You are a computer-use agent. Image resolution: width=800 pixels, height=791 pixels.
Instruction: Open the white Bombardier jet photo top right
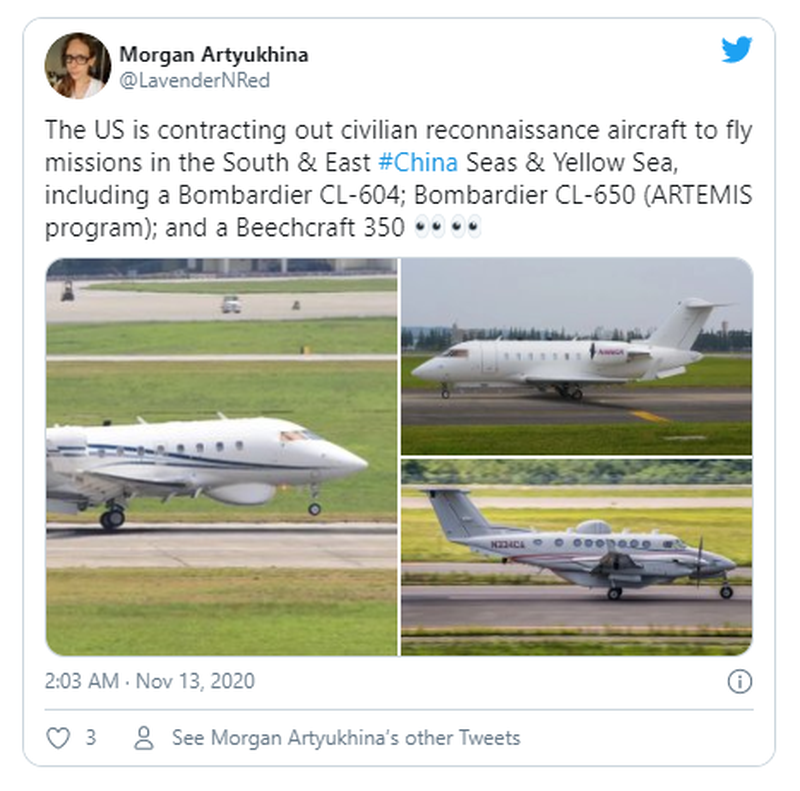[x=577, y=356]
